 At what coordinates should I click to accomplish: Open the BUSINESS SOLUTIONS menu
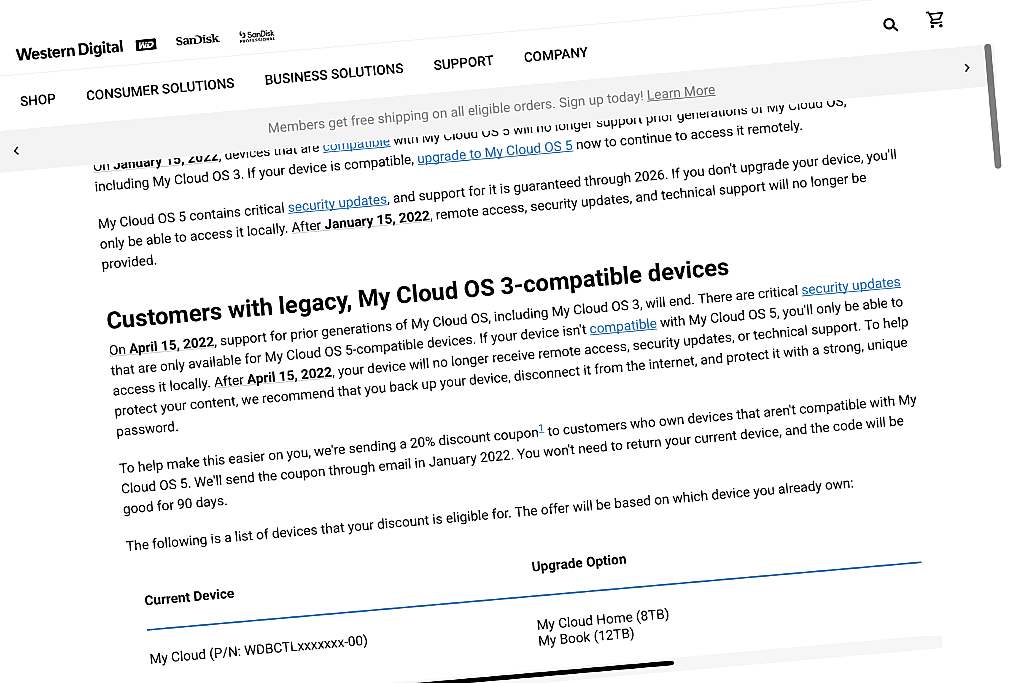pyautogui.click(x=334, y=74)
